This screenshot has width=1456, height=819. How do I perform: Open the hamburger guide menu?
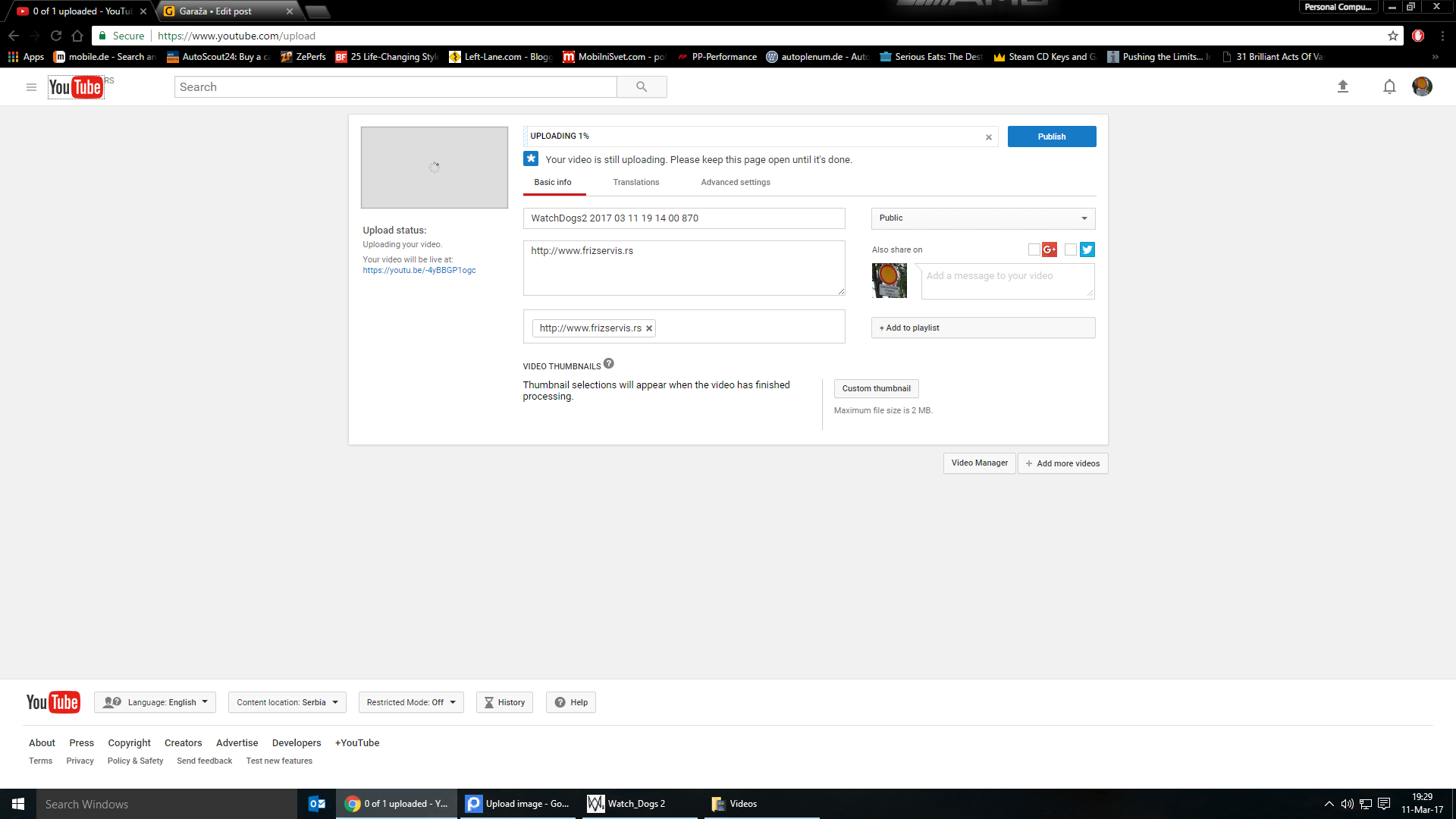31,87
